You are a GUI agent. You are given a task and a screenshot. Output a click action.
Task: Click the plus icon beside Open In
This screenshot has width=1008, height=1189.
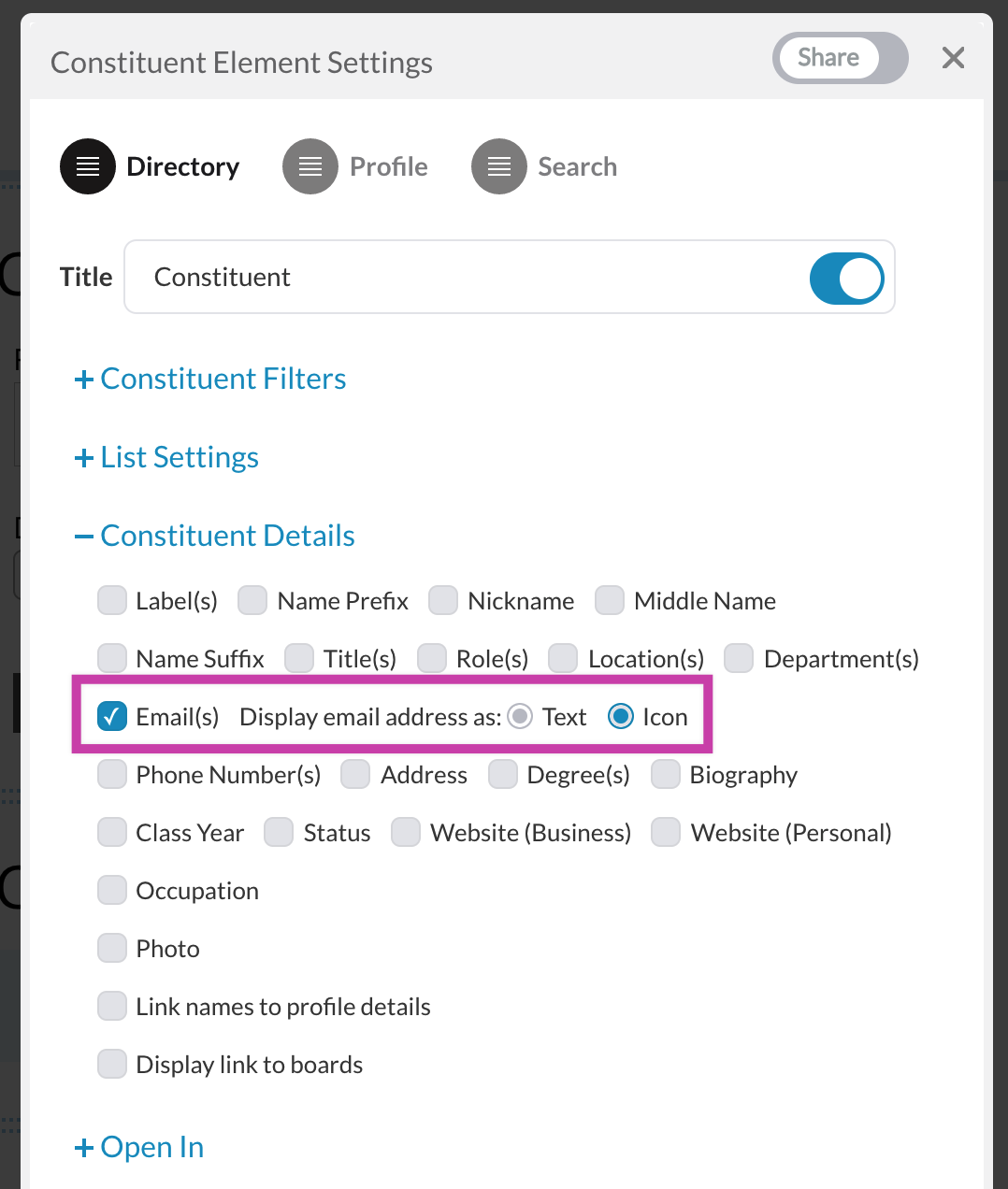(x=84, y=1148)
